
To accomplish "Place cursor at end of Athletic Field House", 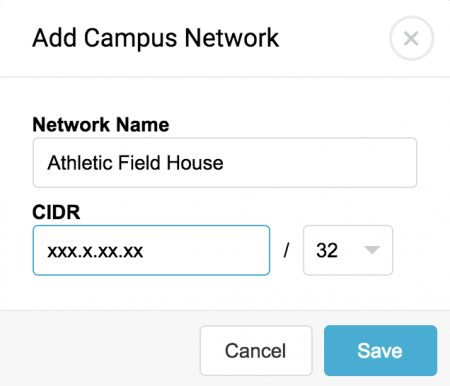I will 225,163.
